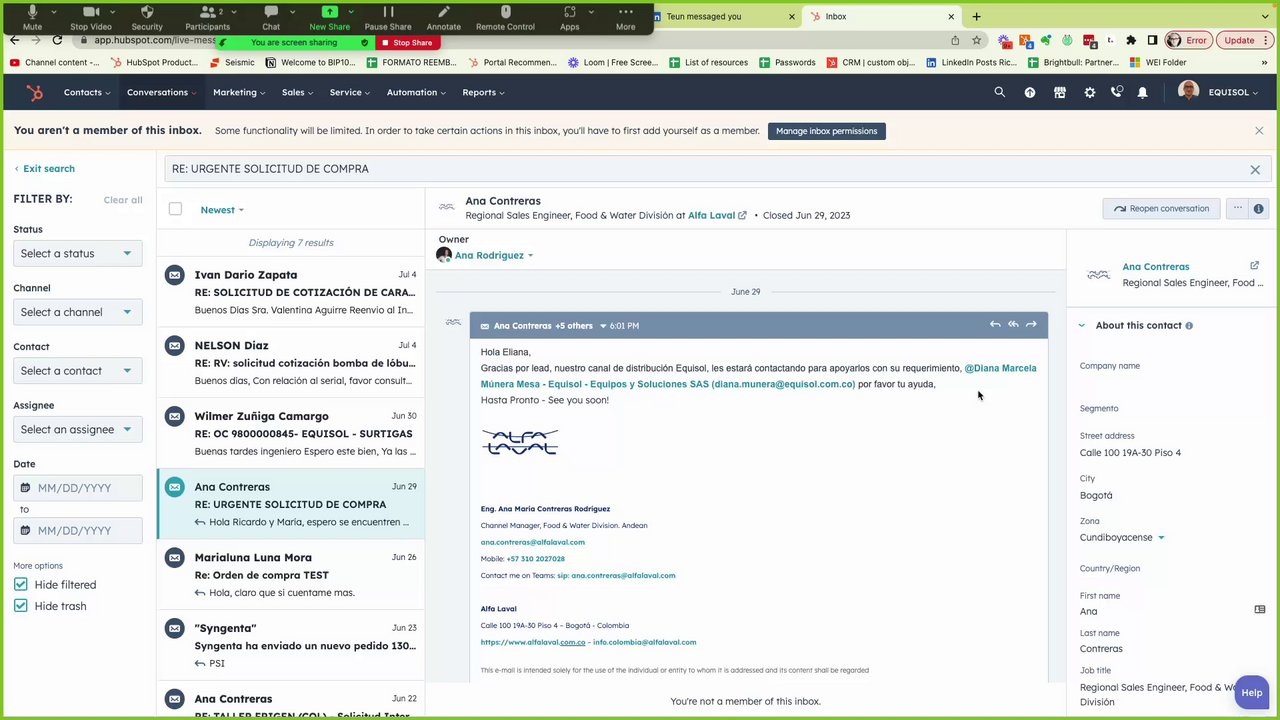Open the Automation menu
1280x720 pixels.
click(417, 92)
